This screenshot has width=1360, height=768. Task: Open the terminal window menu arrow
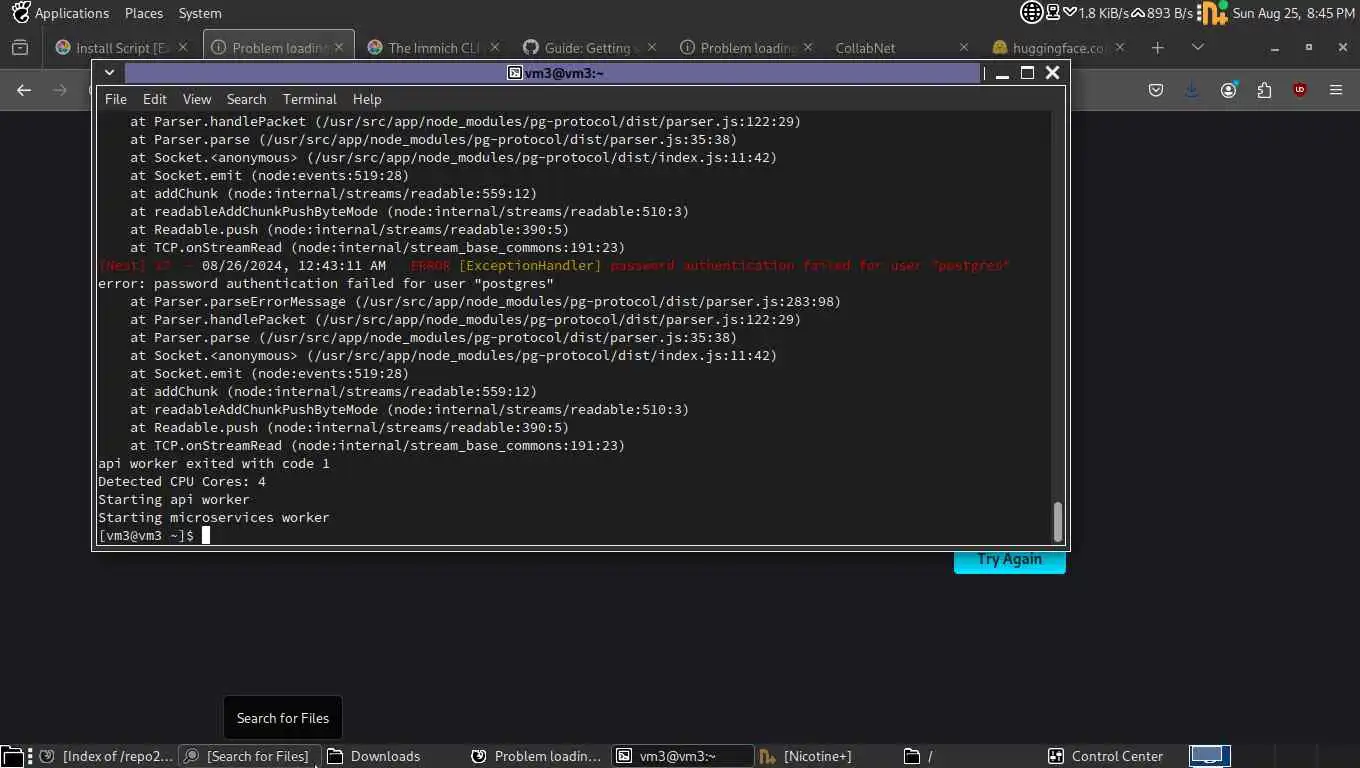109,72
